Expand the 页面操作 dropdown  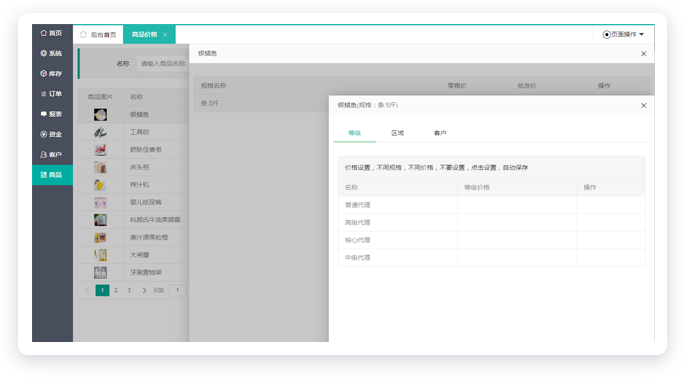point(623,34)
